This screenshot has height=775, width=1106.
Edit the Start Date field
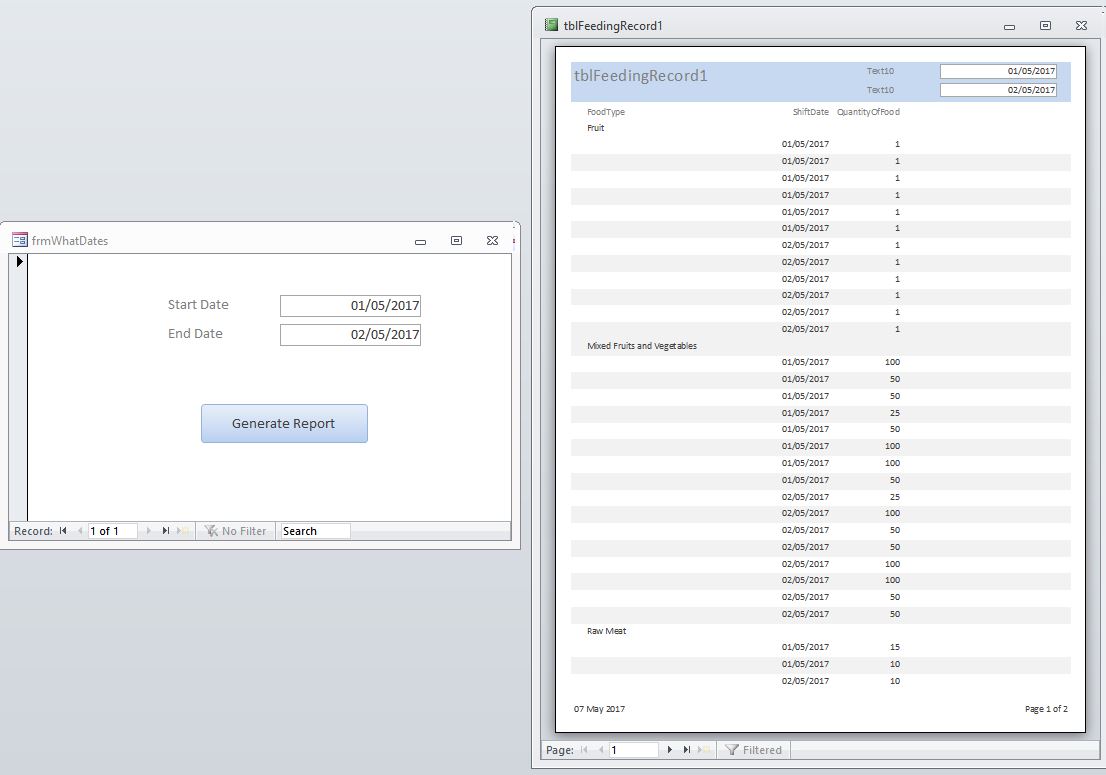pyautogui.click(x=350, y=305)
